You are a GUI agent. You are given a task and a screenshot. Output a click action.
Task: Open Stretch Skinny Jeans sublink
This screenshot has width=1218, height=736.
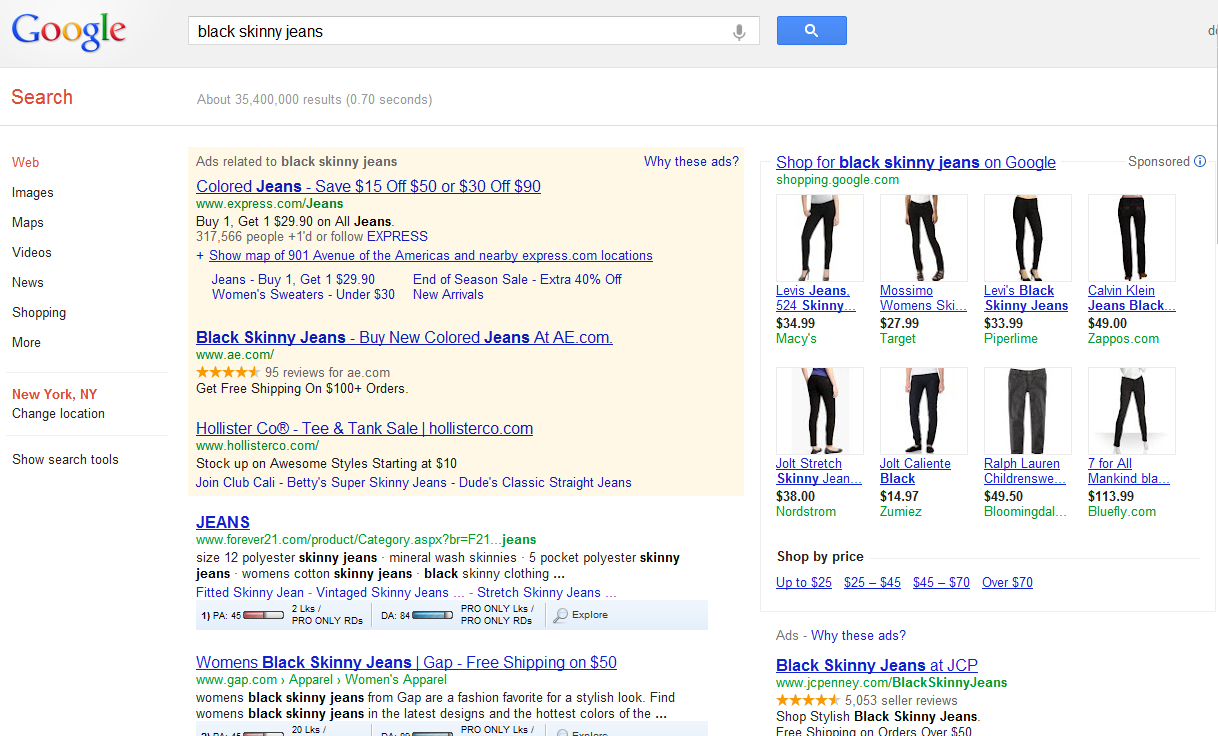tap(546, 592)
